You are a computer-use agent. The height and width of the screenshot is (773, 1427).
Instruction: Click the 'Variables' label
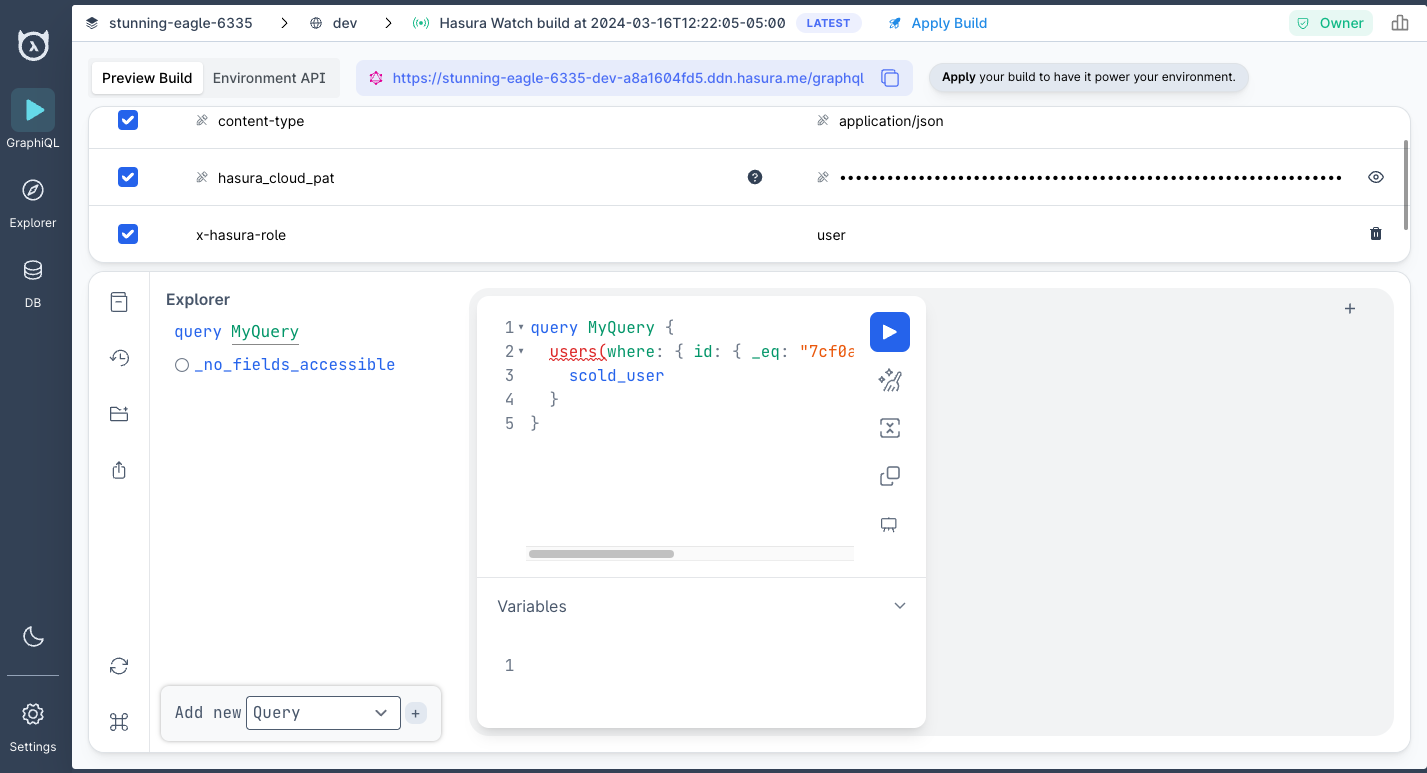pyautogui.click(x=532, y=607)
